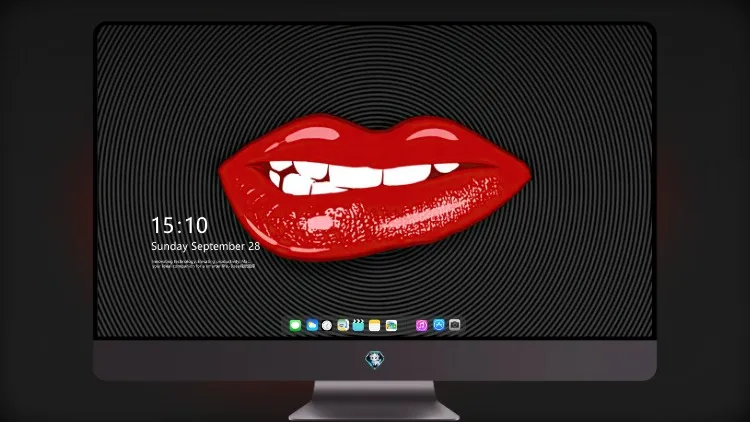This screenshot has height=422, width=750.
Task: Open the blue App Store icon
Action: (x=439, y=325)
